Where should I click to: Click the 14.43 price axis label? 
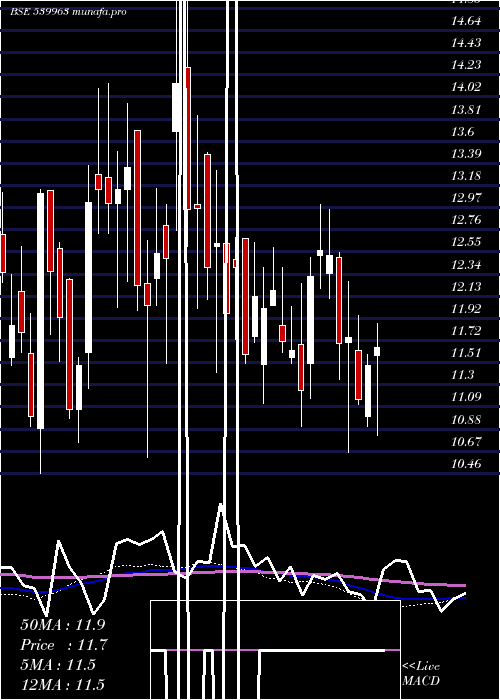click(467, 43)
